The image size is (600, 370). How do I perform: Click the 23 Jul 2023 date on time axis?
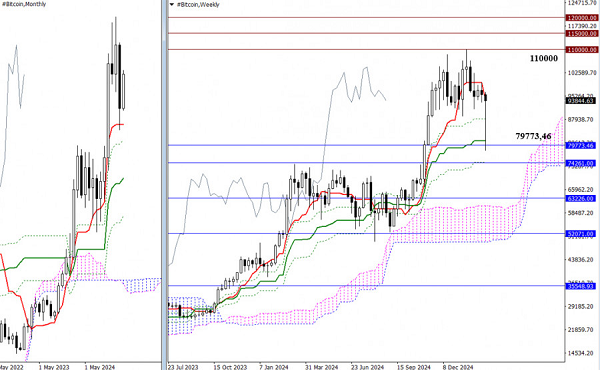183,367
